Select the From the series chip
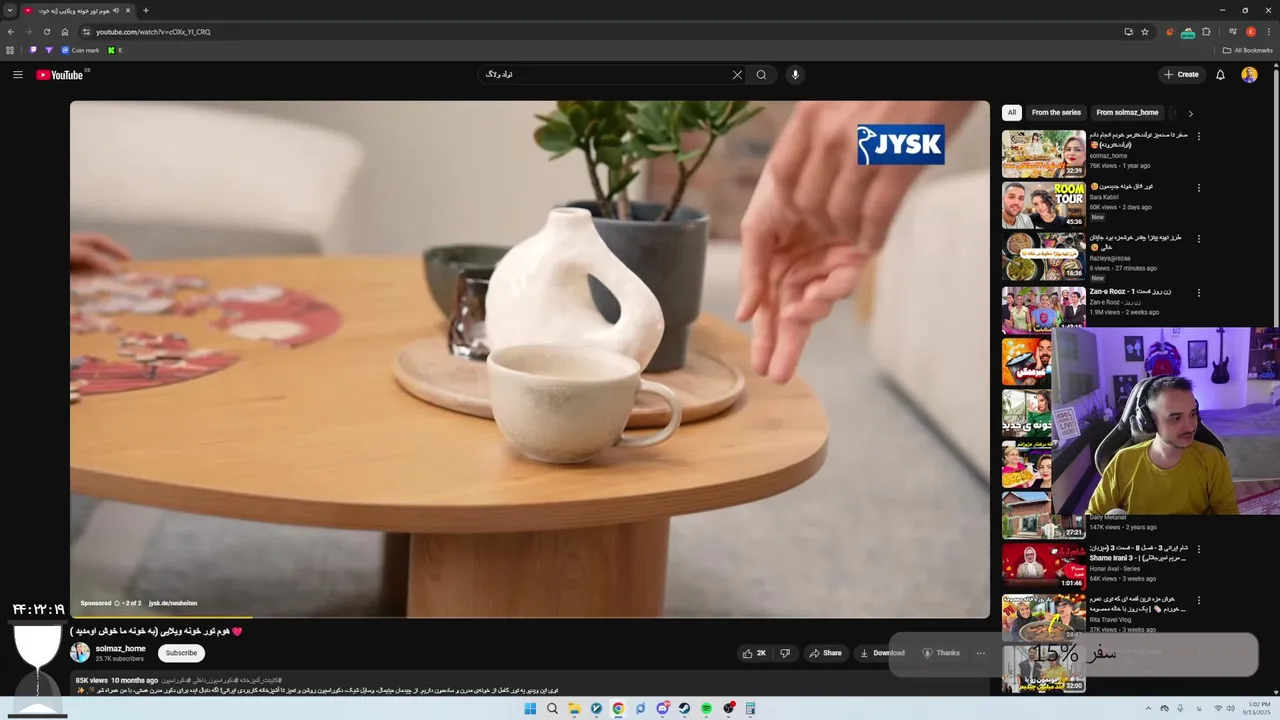1280x720 pixels. click(1056, 113)
